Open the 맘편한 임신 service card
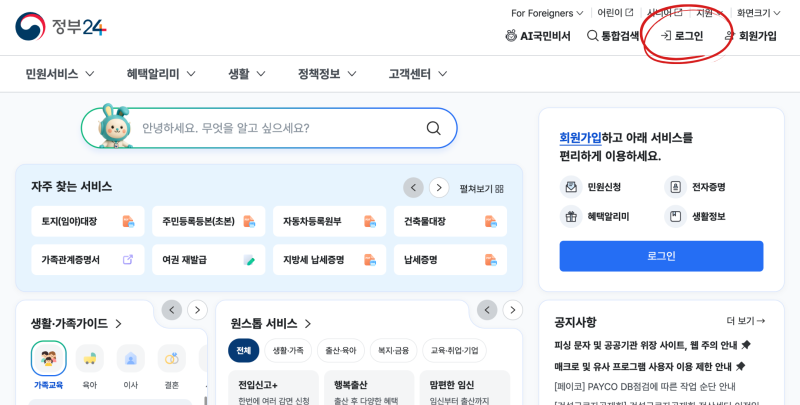Viewport: 800px width, 405px height. [465, 388]
